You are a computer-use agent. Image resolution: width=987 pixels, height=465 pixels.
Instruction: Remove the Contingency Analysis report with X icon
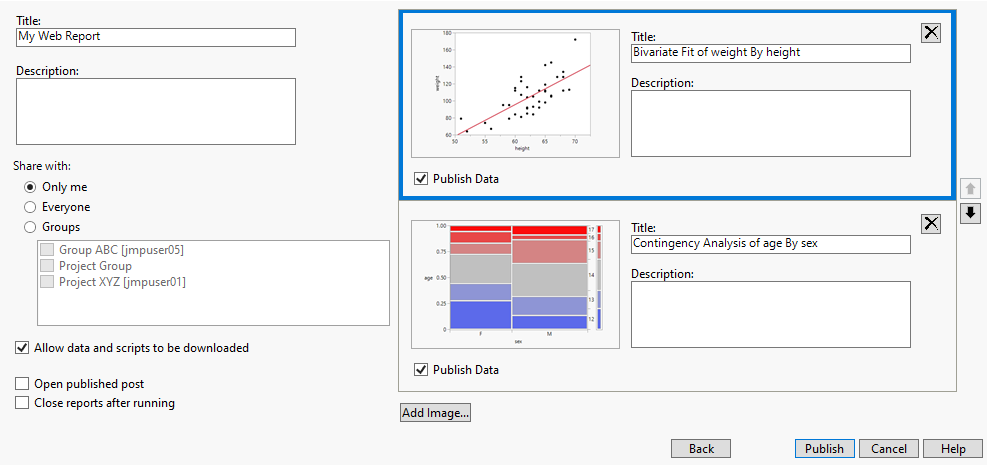(931, 224)
